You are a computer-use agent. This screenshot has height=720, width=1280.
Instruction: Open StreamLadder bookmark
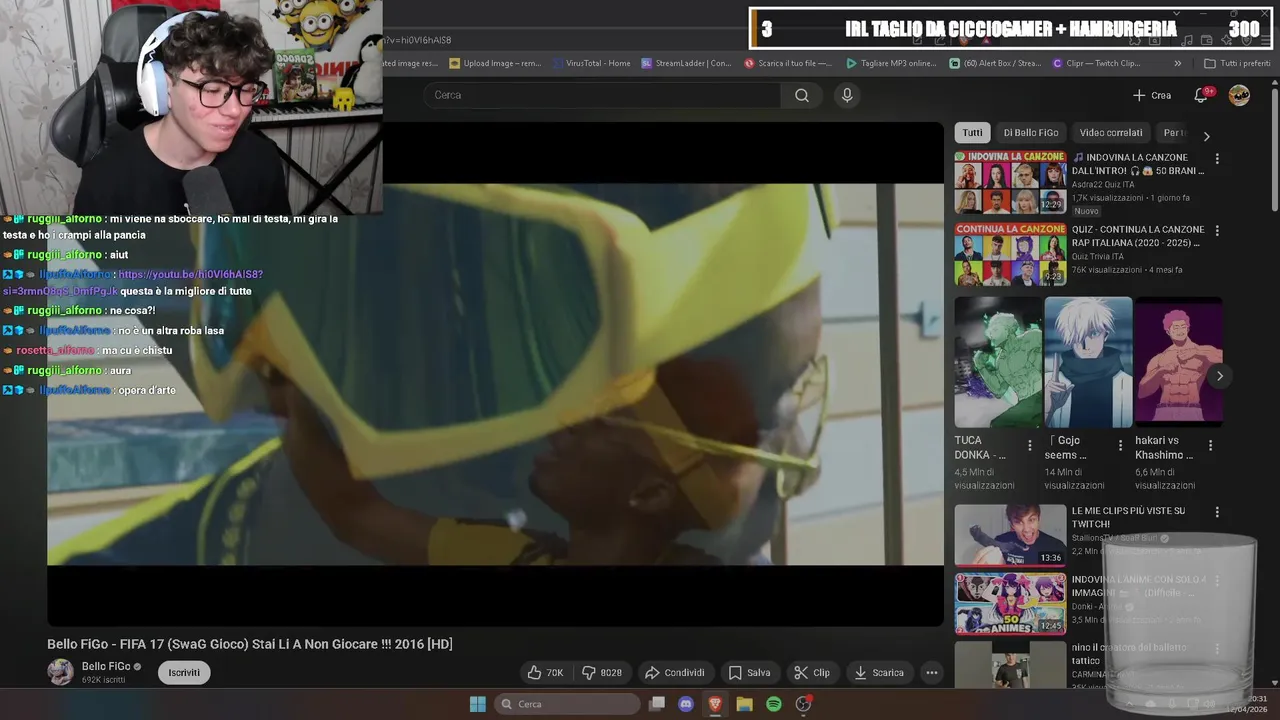point(687,63)
